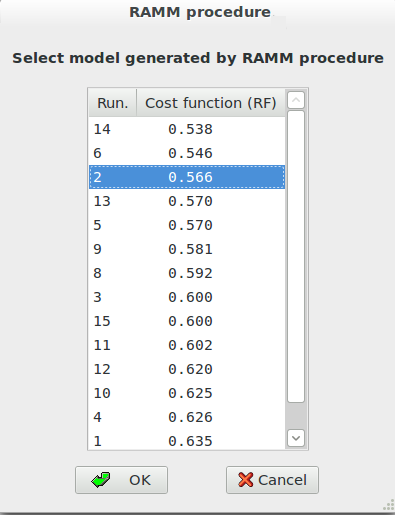
Task: Choose run 13 with cost 0.570
Action: tap(187, 201)
